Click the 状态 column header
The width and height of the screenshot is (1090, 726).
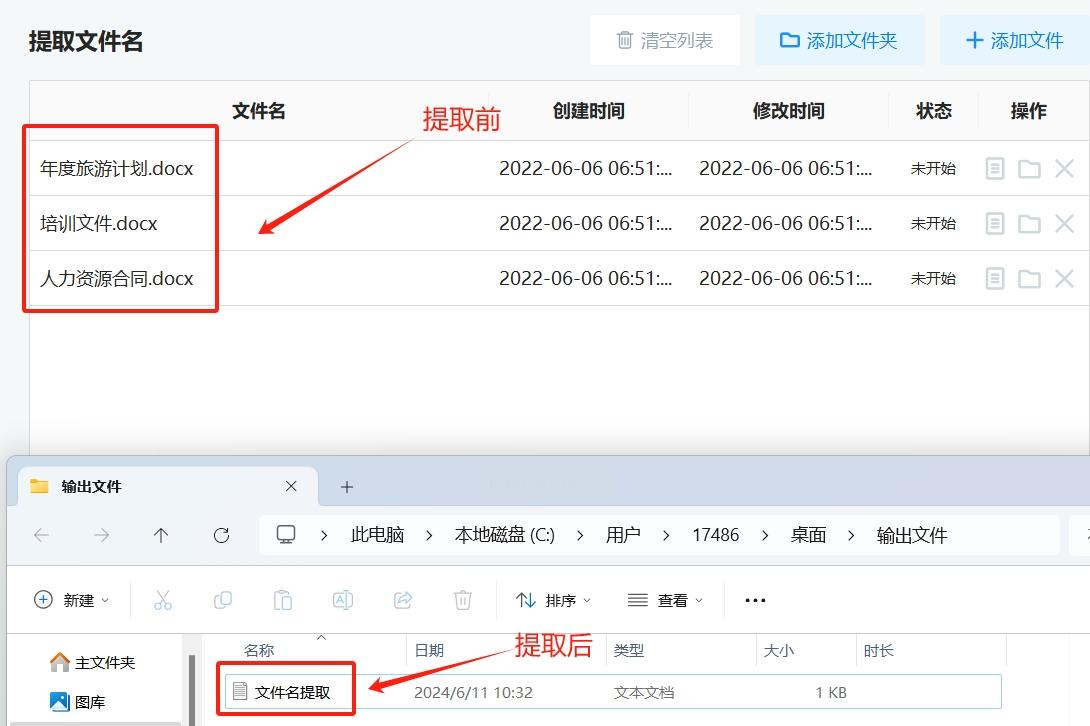coord(934,111)
